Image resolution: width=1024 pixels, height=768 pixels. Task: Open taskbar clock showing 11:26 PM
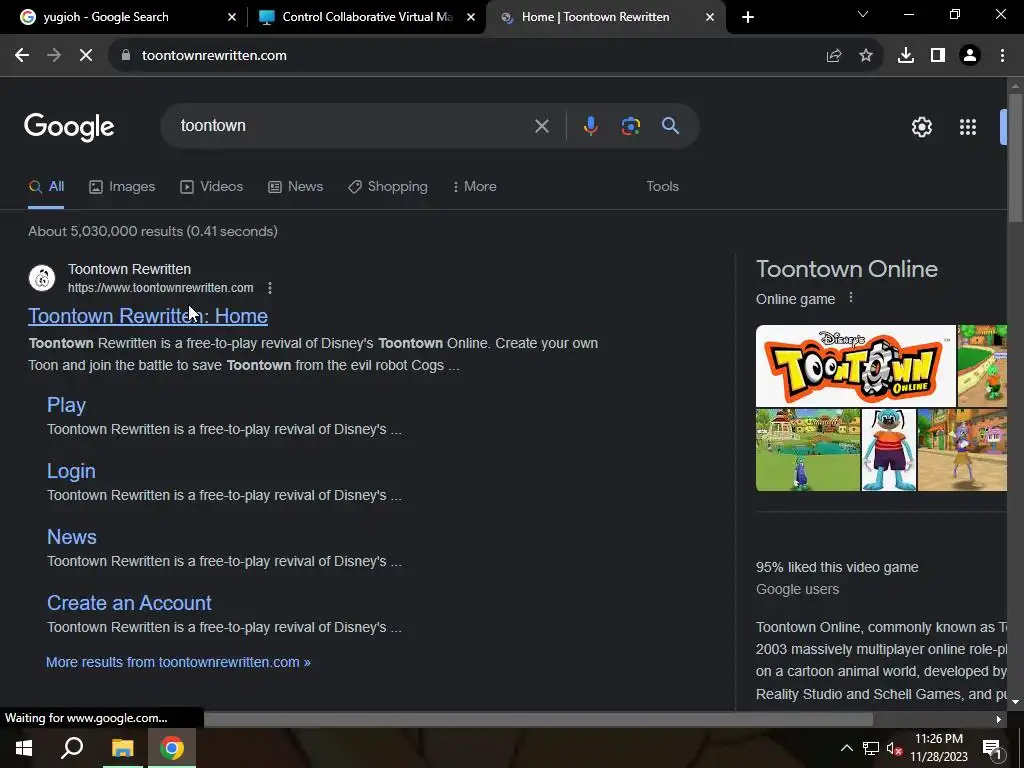coord(939,748)
